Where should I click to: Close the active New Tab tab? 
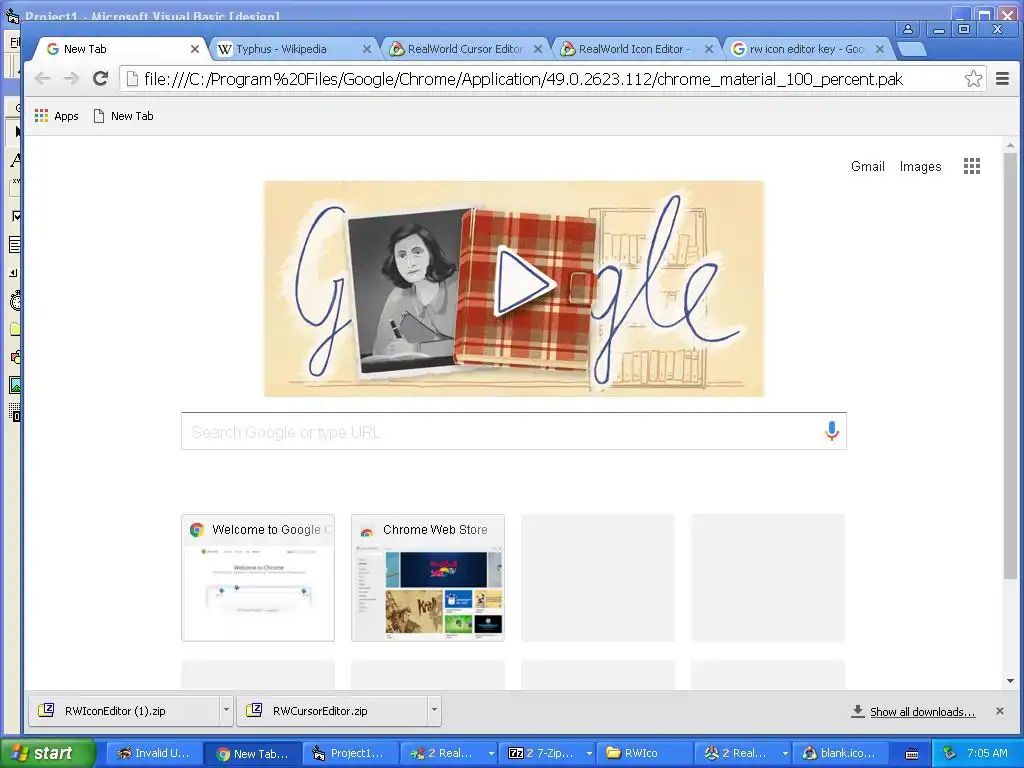pos(195,49)
